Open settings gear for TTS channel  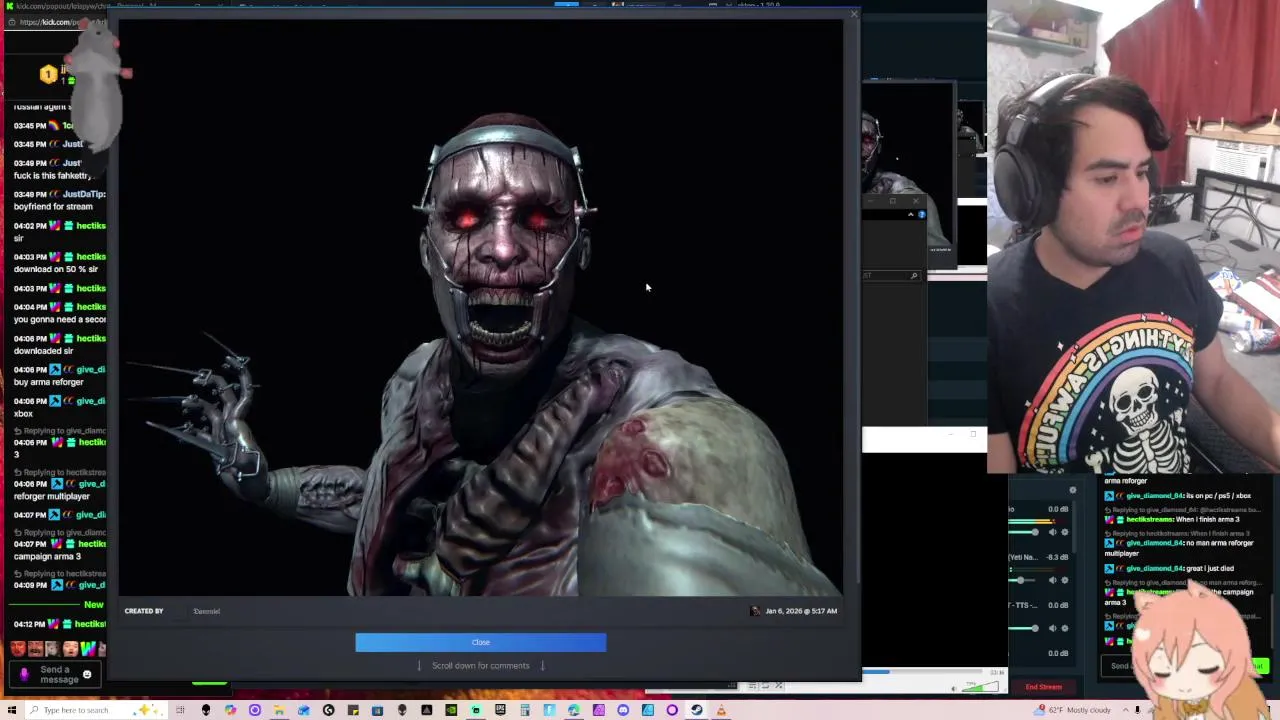(x=1064, y=628)
